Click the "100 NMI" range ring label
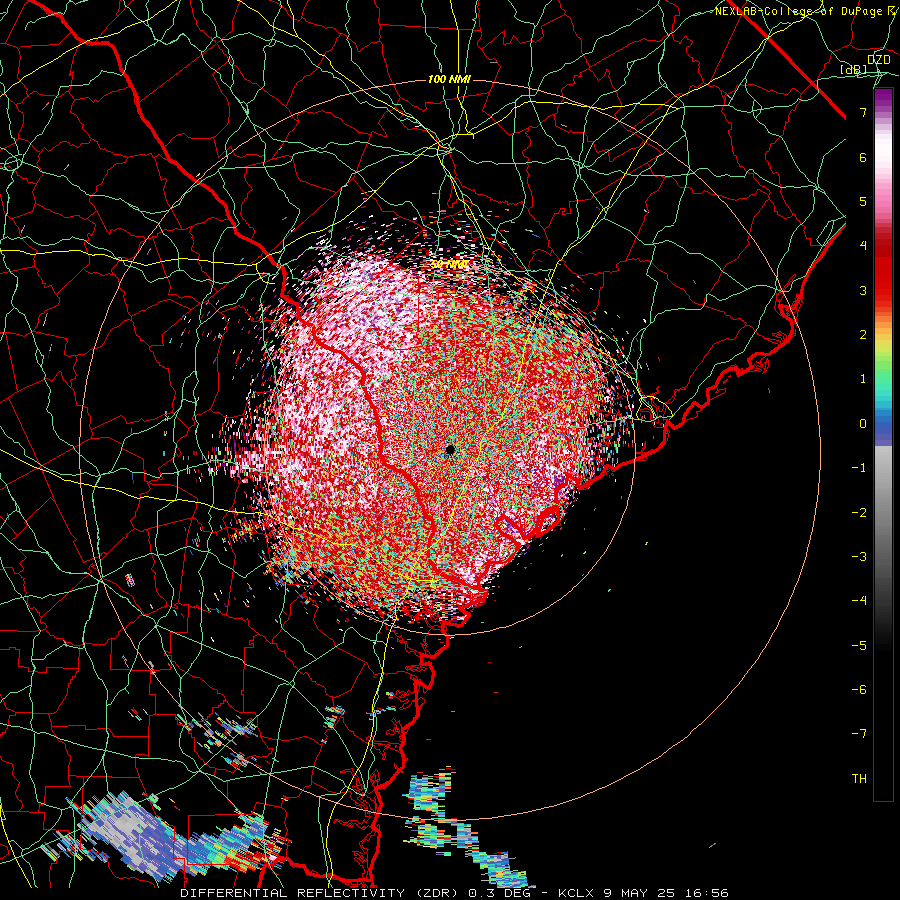The image size is (900, 900). point(449,79)
